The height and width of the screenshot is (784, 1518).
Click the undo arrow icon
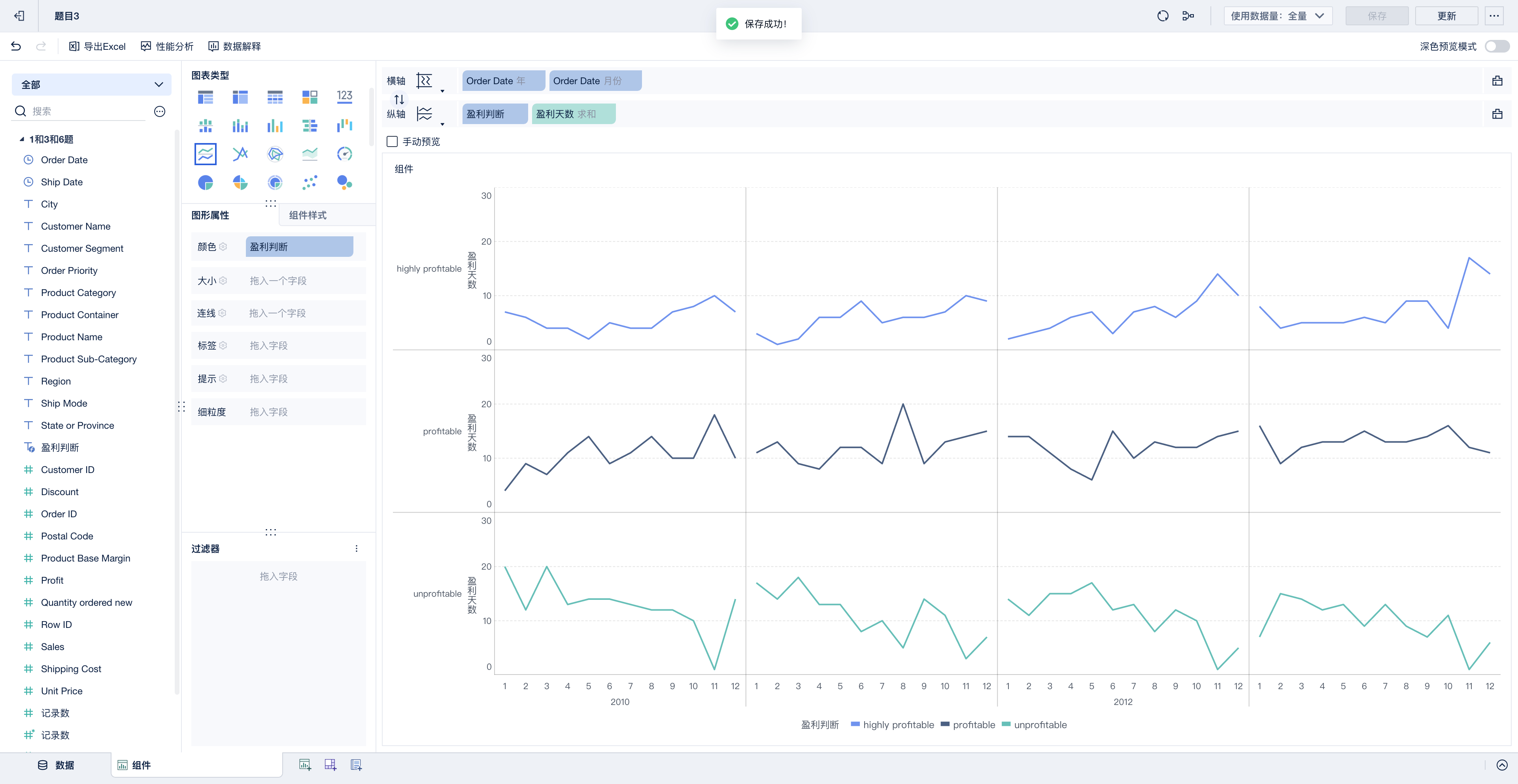pos(16,46)
